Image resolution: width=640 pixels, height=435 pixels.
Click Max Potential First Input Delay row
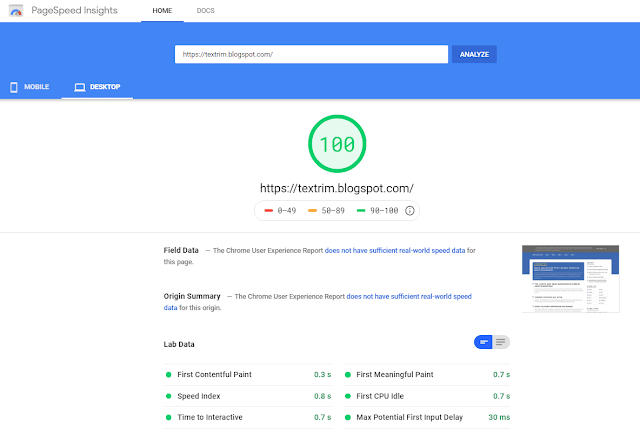427,417
